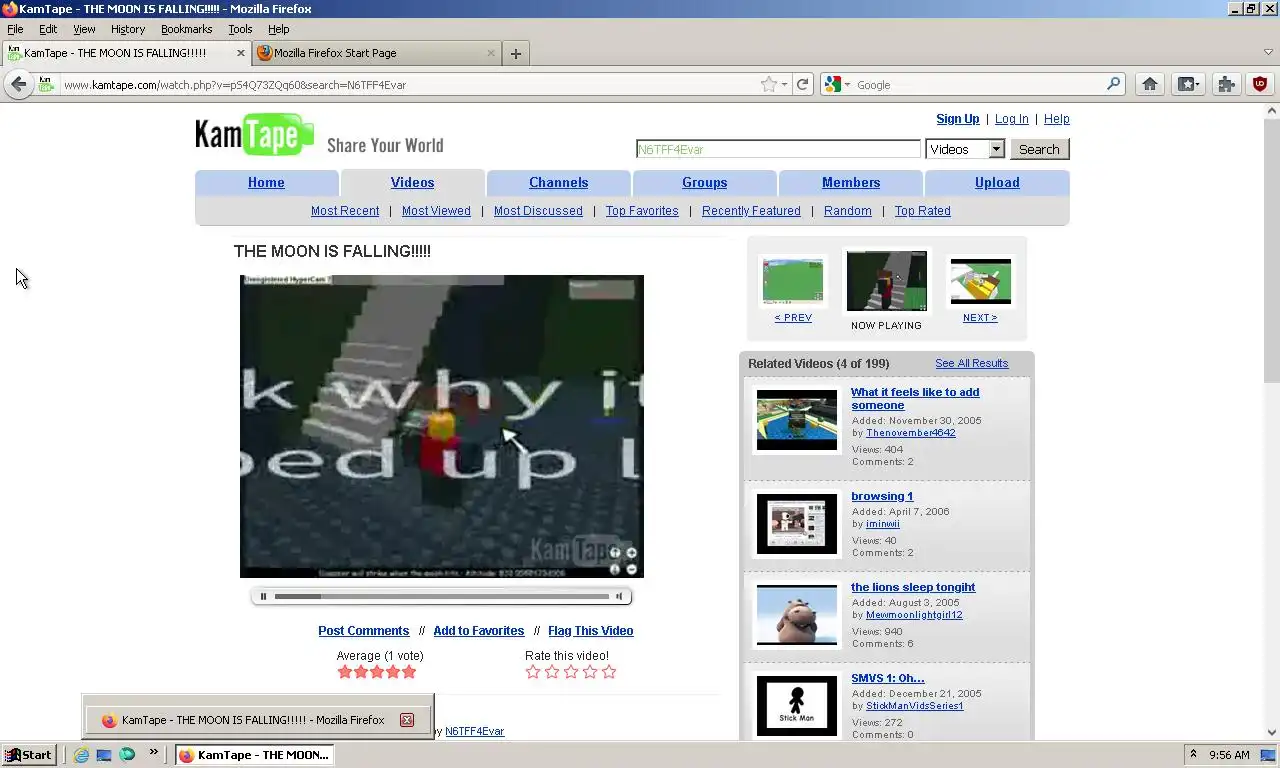This screenshot has width=1280, height=768.
Task: Click the Sign Up link
Action: 958,119
